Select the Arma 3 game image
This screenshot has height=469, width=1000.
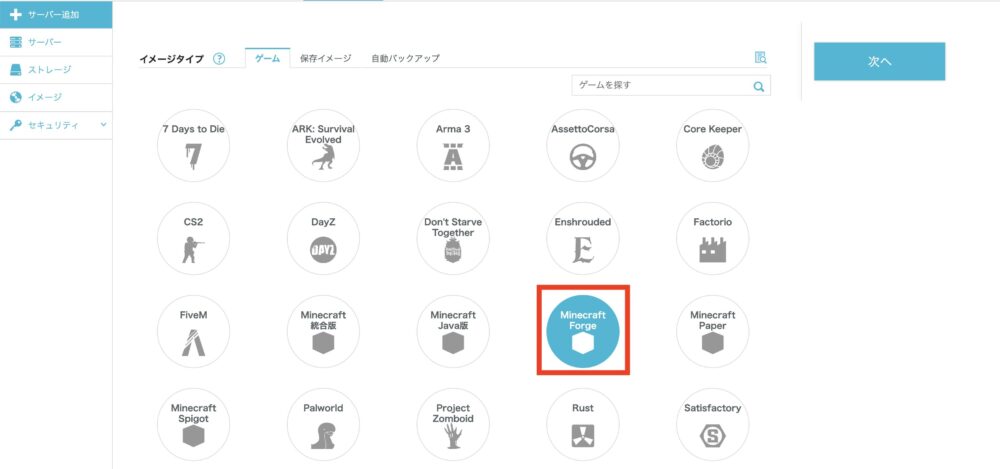point(453,145)
